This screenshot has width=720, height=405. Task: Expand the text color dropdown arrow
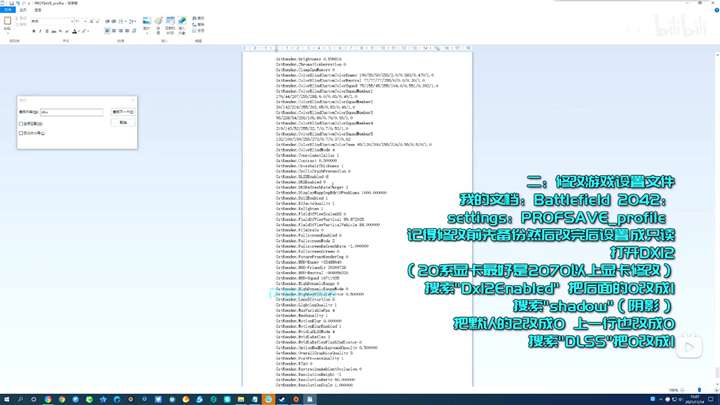79,31
